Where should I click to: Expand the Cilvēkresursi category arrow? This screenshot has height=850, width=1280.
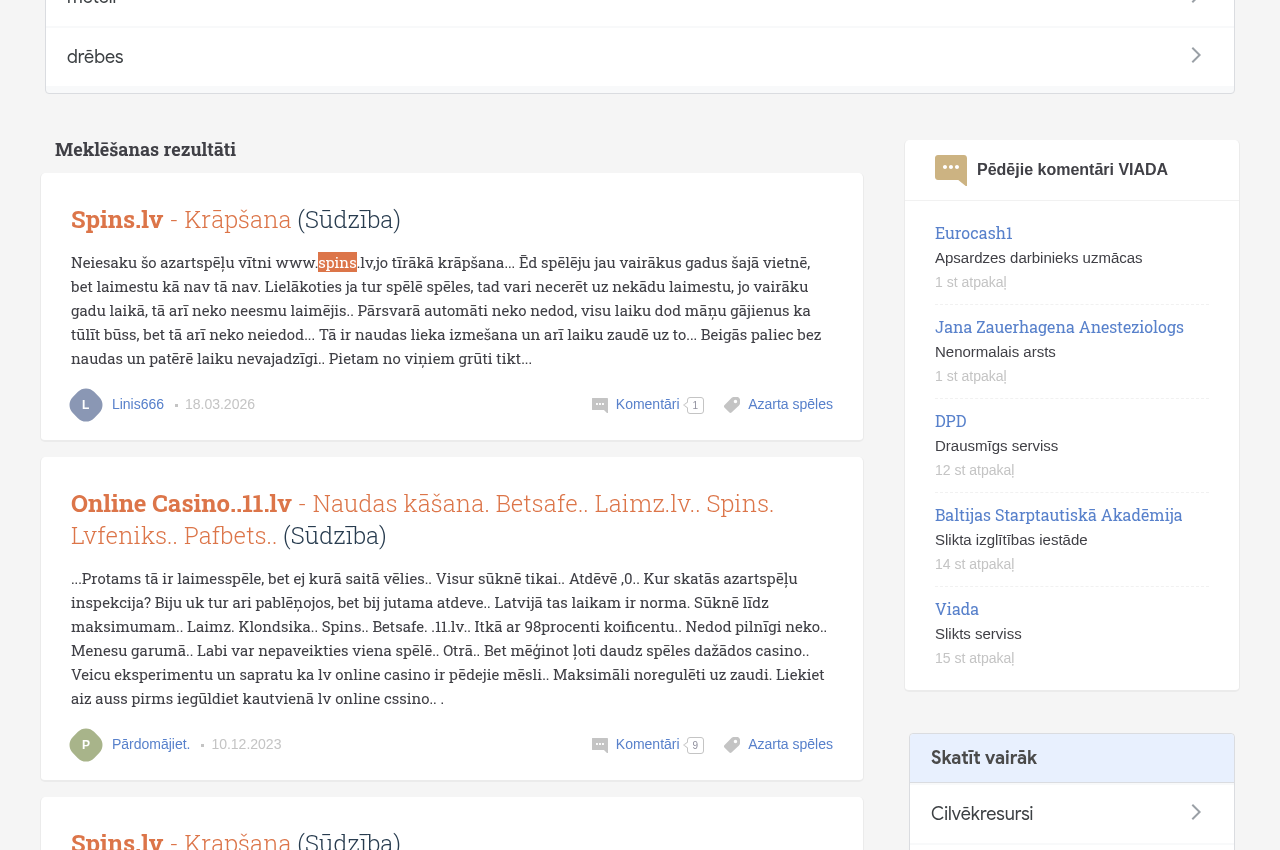(1196, 813)
